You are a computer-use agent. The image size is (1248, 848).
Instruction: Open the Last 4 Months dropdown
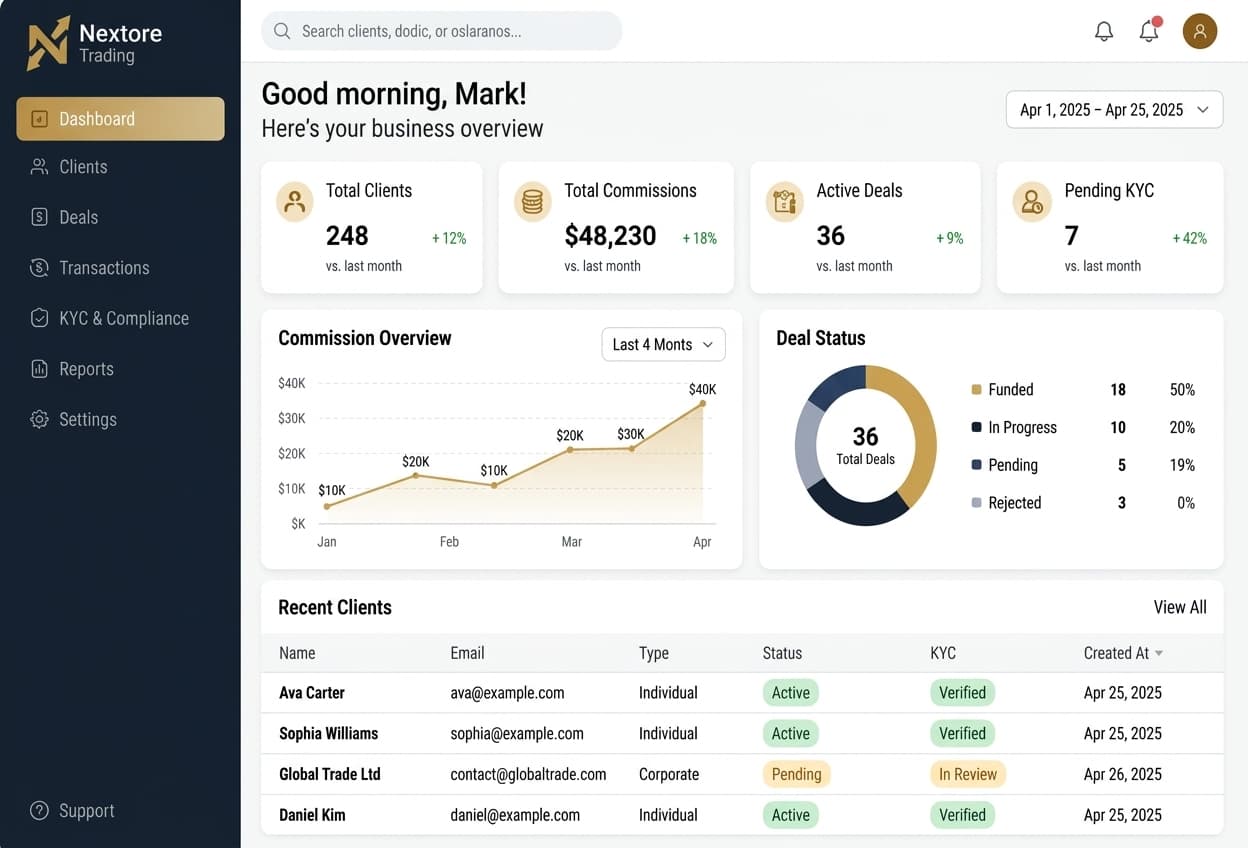[x=663, y=344]
